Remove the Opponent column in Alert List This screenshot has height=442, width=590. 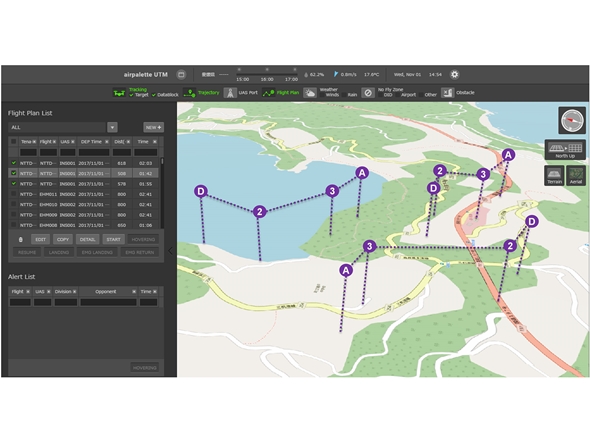(x=134, y=292)
